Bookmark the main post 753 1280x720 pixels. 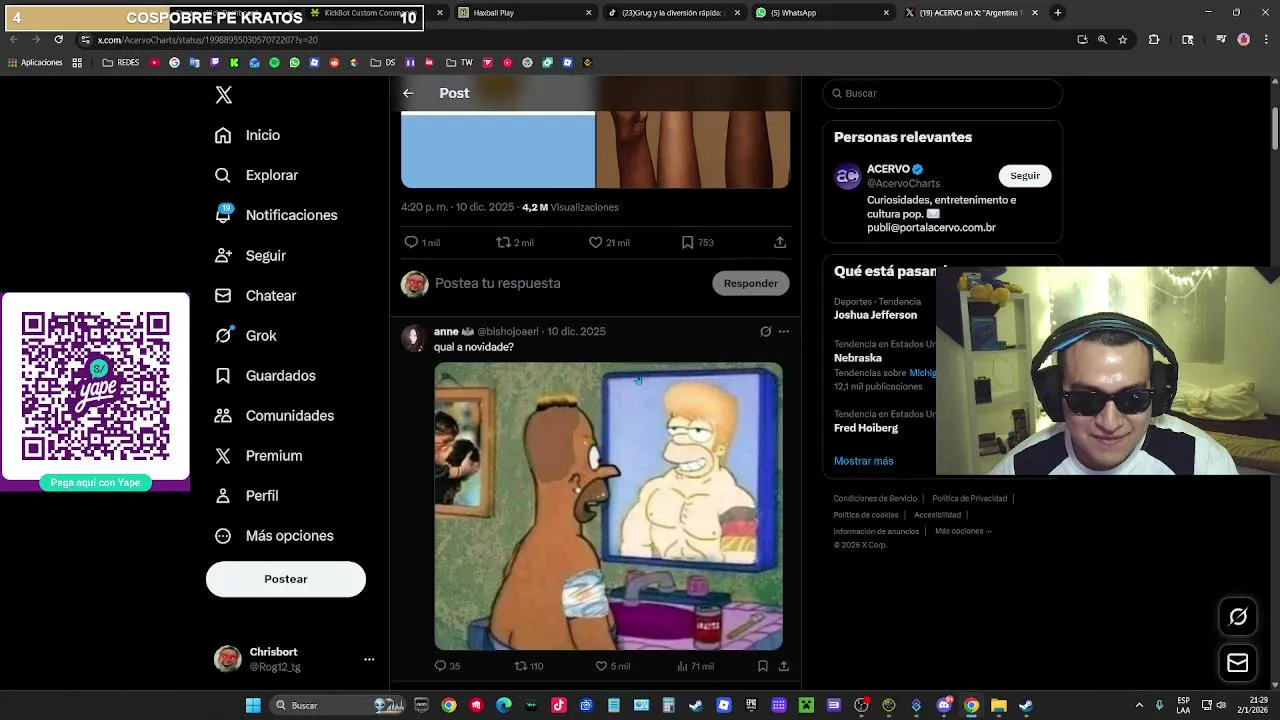pos(697,242)
